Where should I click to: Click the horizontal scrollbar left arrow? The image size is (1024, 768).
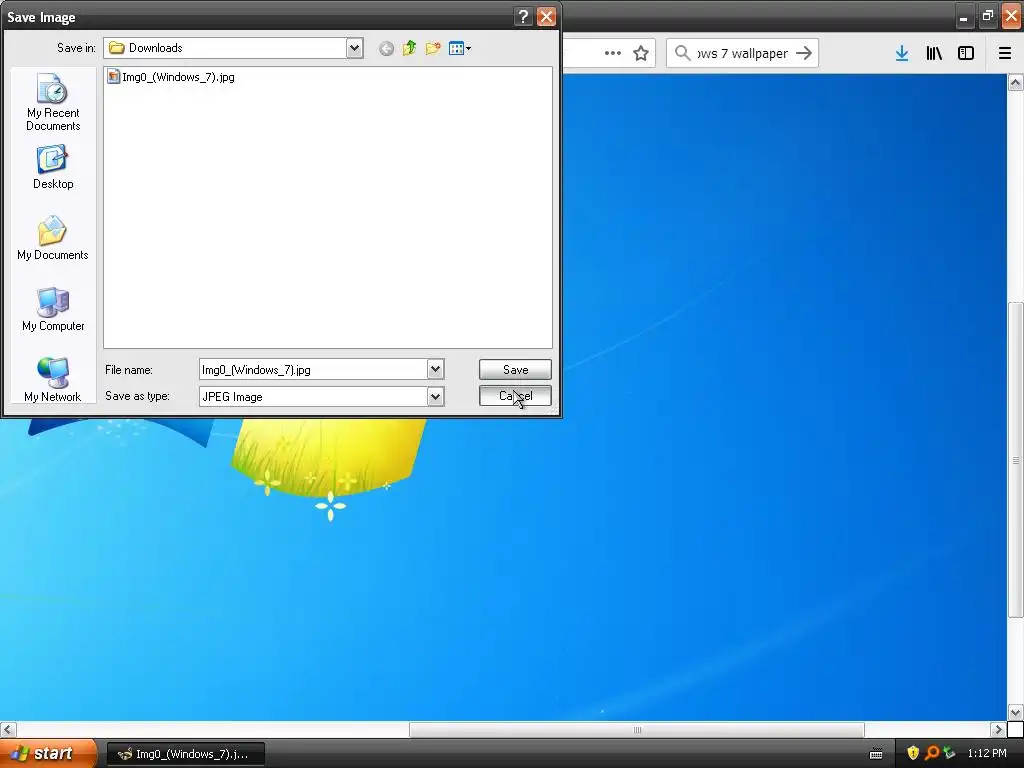(x=8, y=729)
